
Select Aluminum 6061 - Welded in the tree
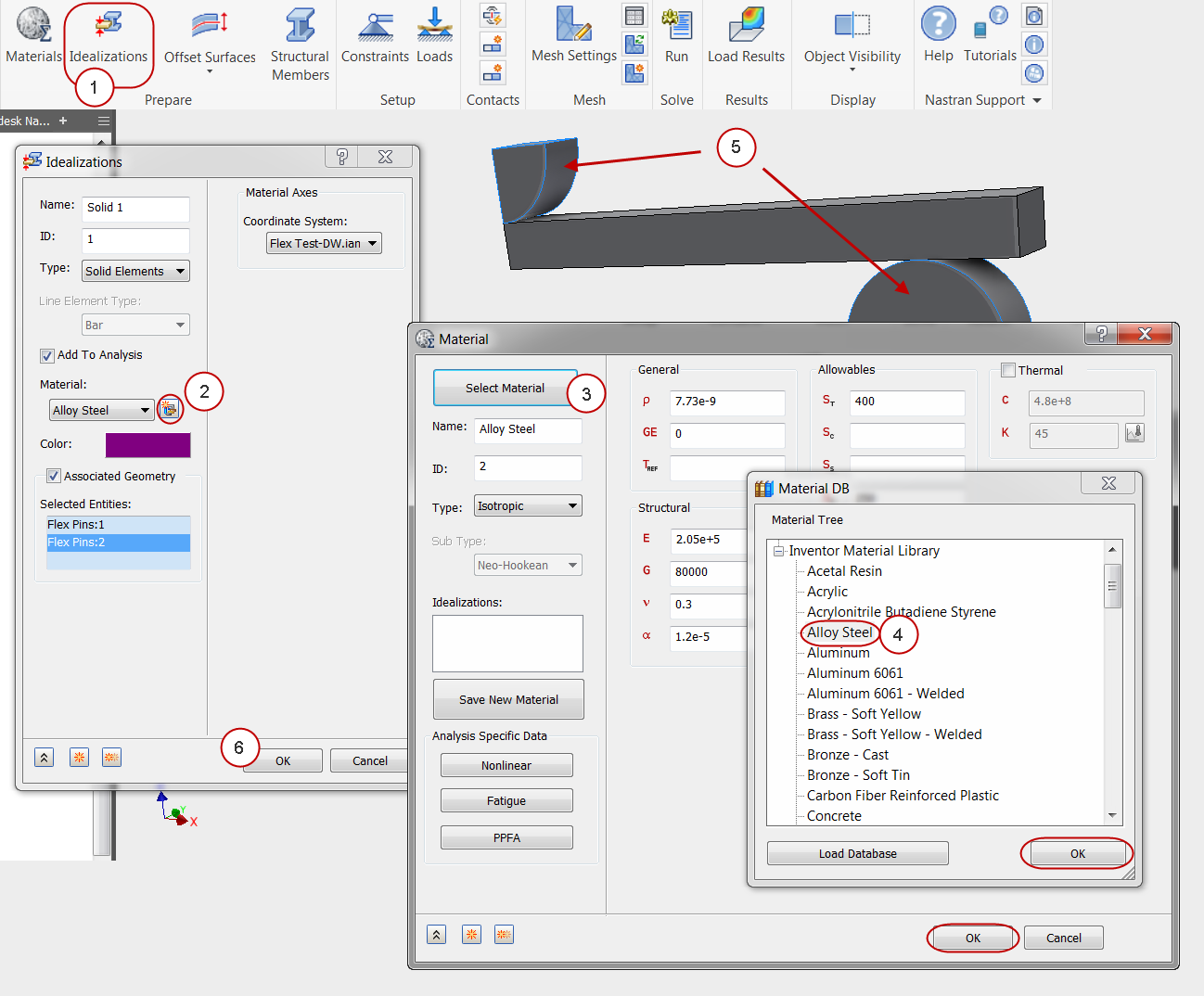(x=885, y=694)
